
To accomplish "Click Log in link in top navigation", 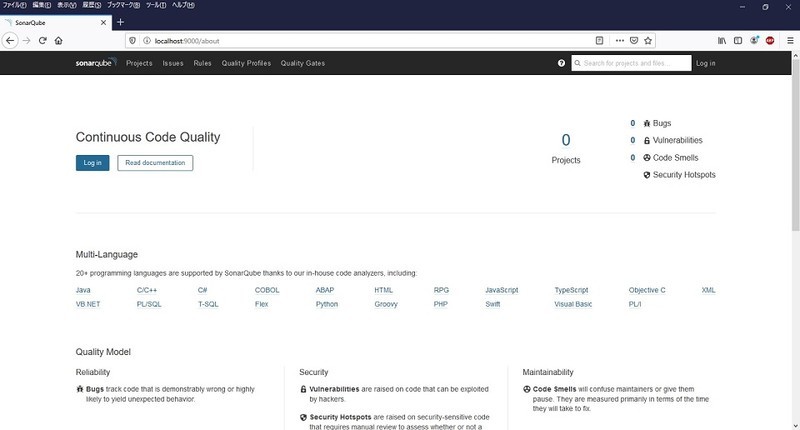I will pyautogui.click(x=706, y=63).
